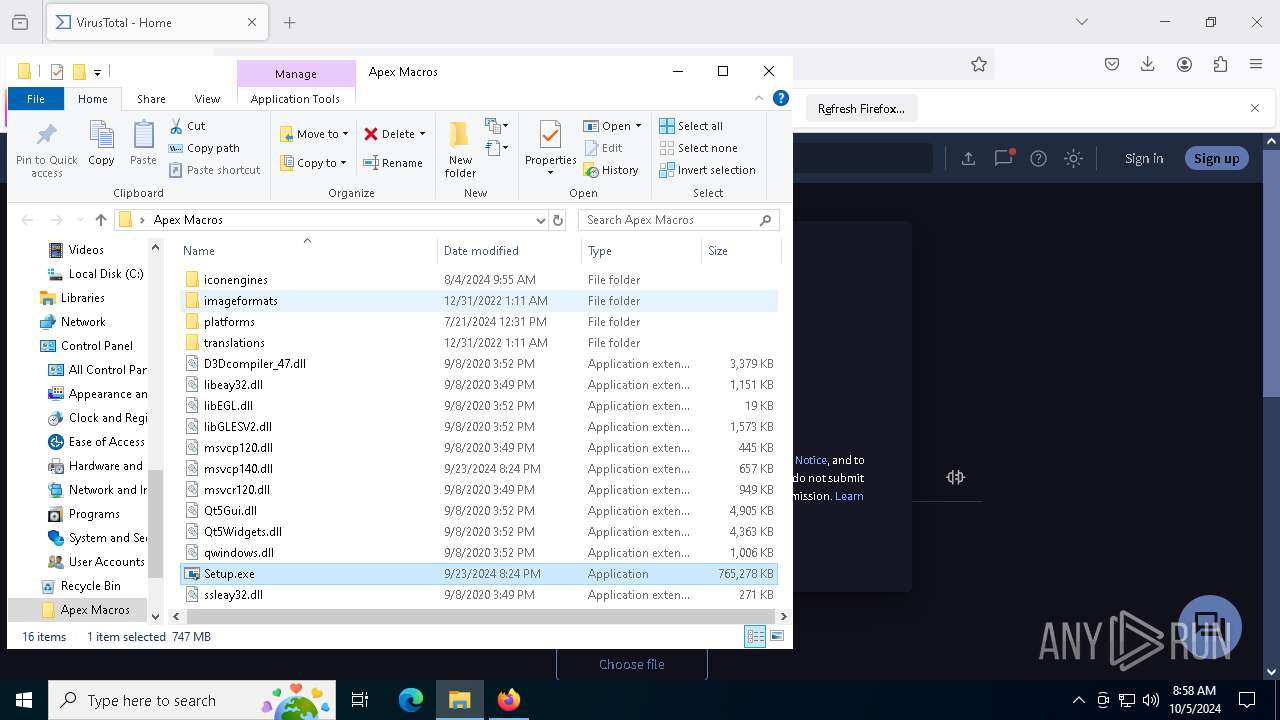The width and height of the screenshot is (1280, 720).
Task: Toggle VirusTotal theme sun icon
Action: point(1073,158)
